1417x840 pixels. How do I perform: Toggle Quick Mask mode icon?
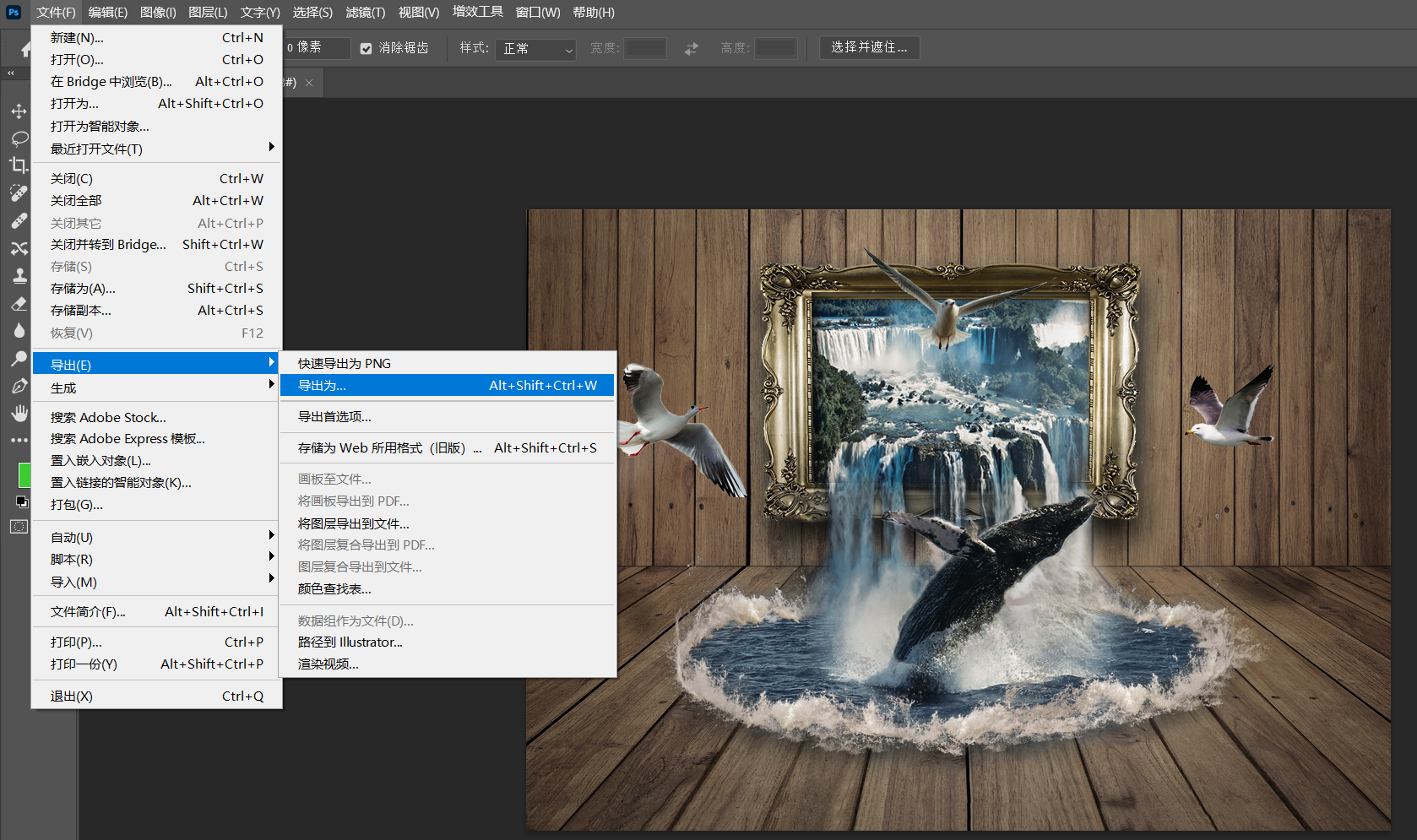pyautogui.click(x=19, y=527)
